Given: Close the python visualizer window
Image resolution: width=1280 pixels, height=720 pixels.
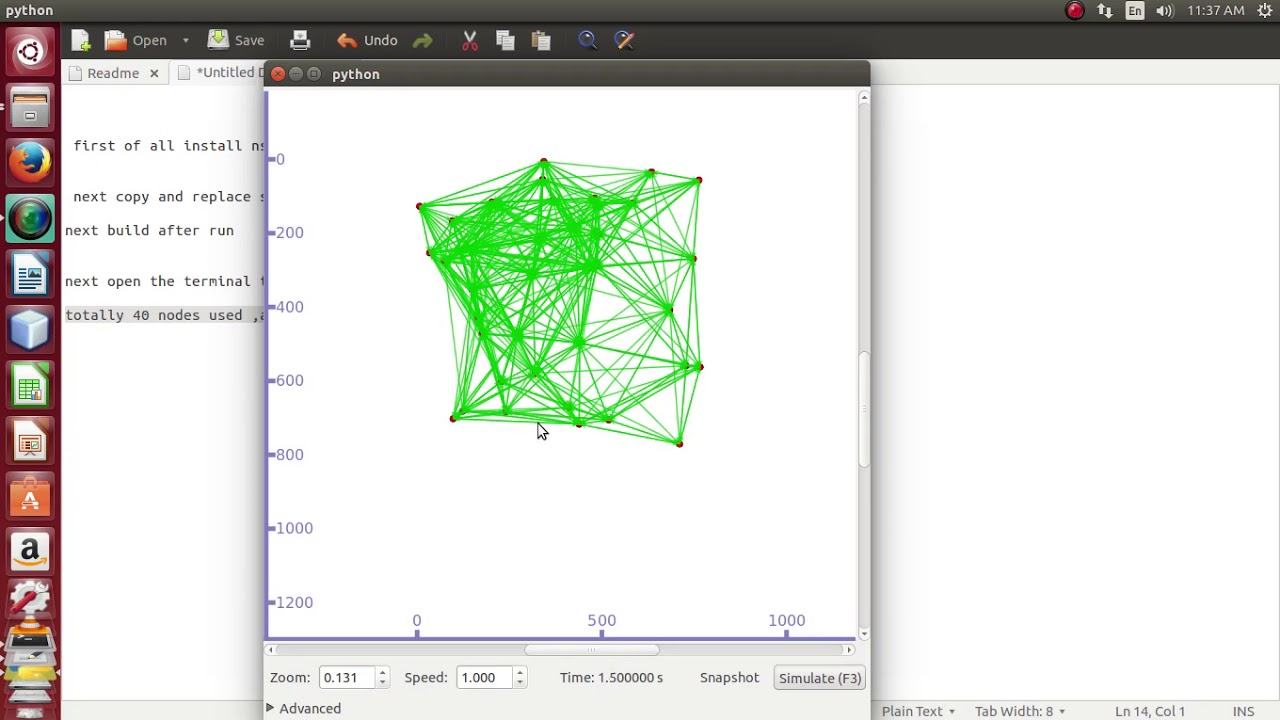Looking at the screenshot, I should tap(278, 74).
